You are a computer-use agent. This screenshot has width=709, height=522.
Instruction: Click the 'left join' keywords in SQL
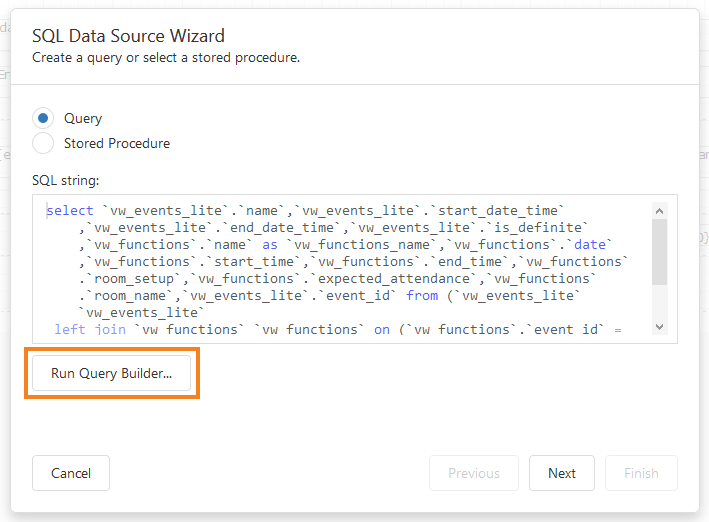click(x=90, y=329)
